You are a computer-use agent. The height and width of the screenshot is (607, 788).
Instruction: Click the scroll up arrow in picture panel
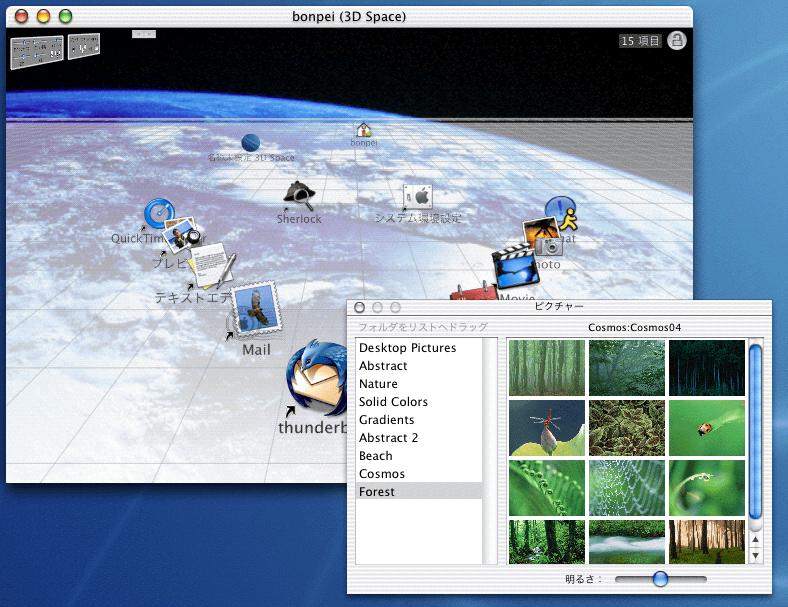755,540
